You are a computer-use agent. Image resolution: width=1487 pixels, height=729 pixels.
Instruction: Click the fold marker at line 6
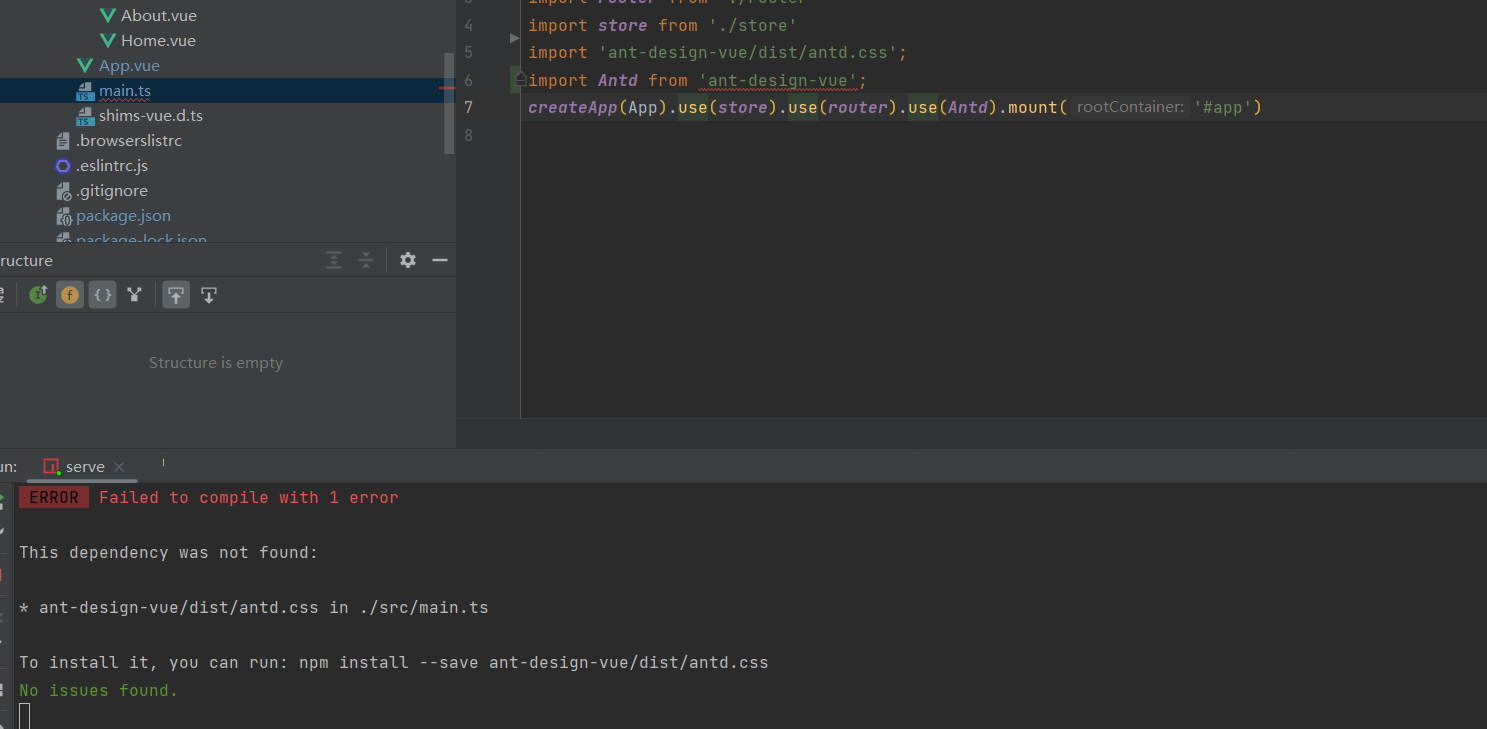tap(521, 80)
